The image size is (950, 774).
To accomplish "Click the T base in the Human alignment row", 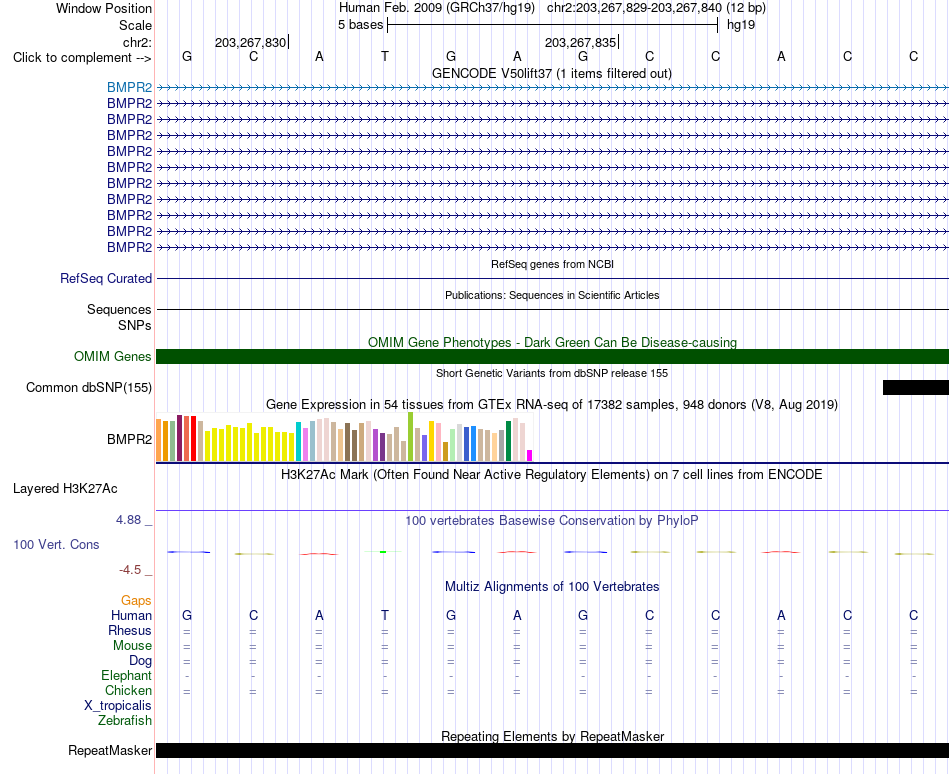I will (x=385, y=615).
